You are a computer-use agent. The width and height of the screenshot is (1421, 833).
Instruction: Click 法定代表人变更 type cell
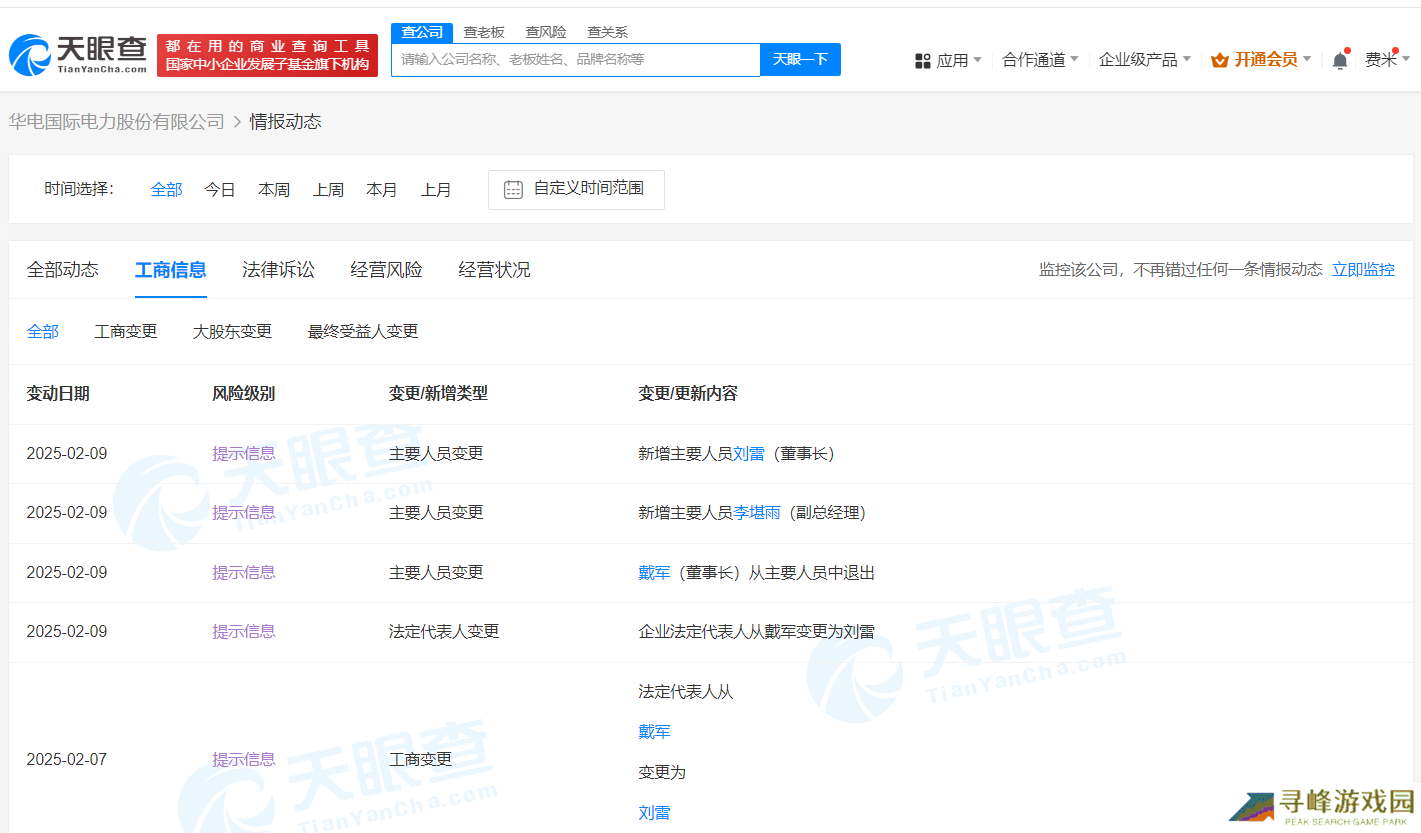tap(444, 631)
